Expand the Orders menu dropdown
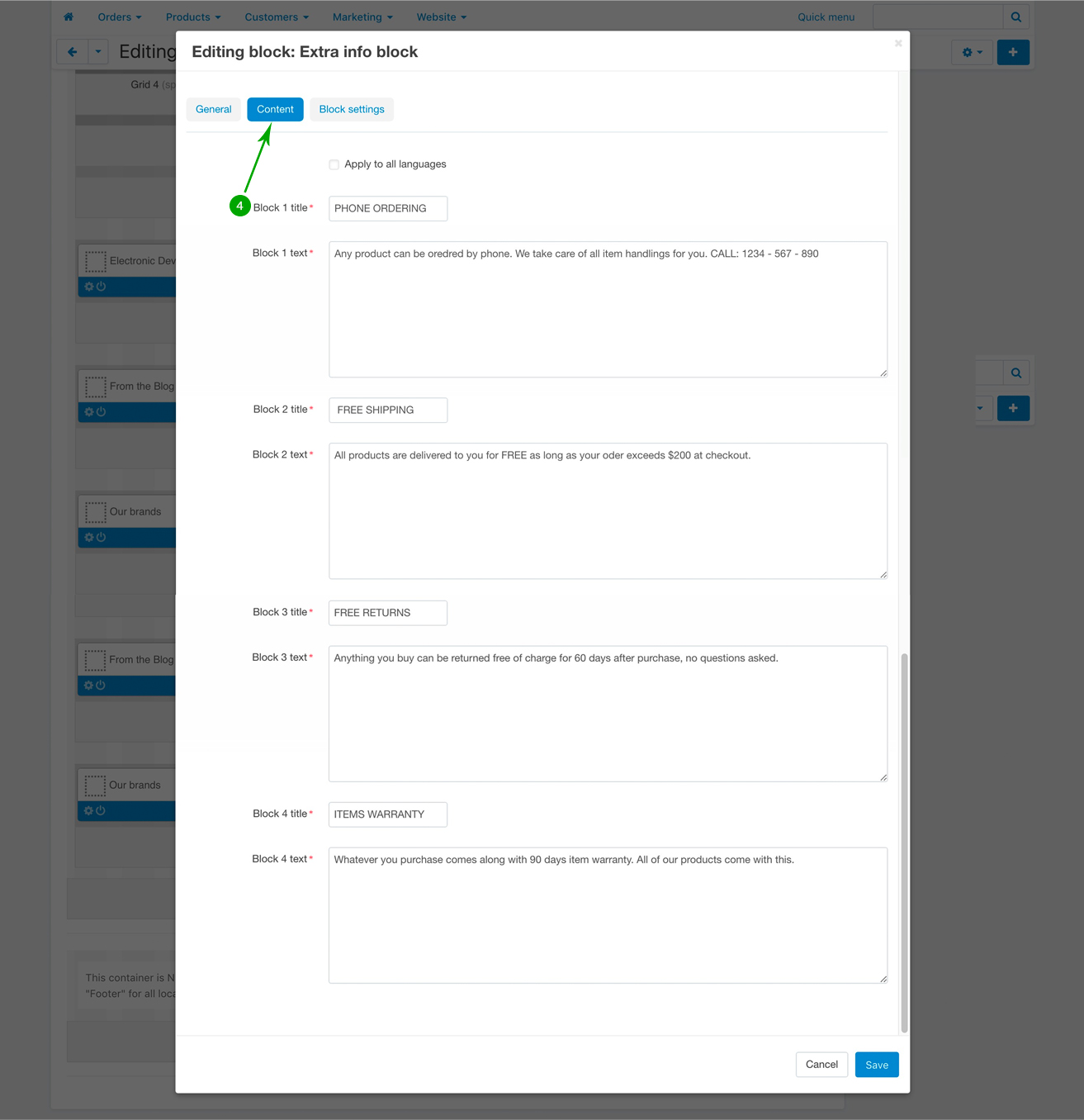 click(119, 17)
